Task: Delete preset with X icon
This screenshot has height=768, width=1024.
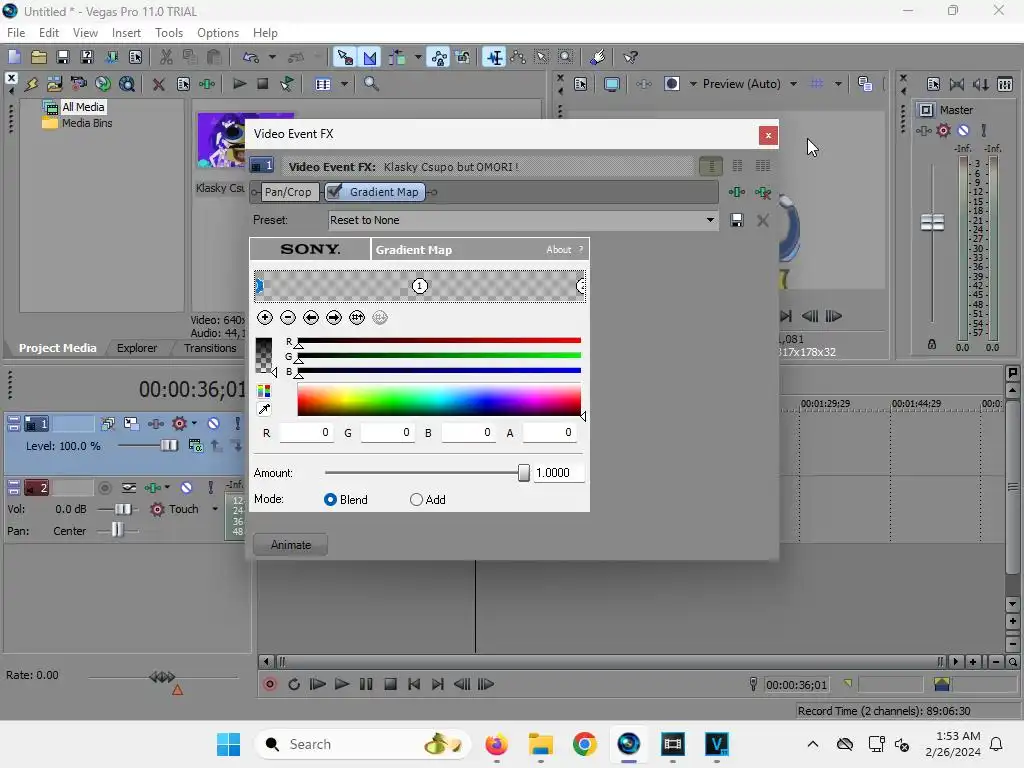Action: point(762,221)
